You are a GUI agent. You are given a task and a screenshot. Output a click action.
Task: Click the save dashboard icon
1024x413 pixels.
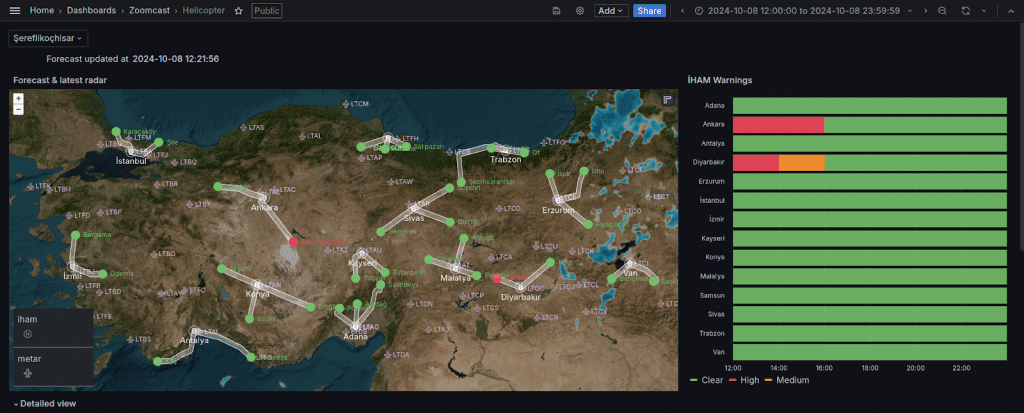pos(557,10)
